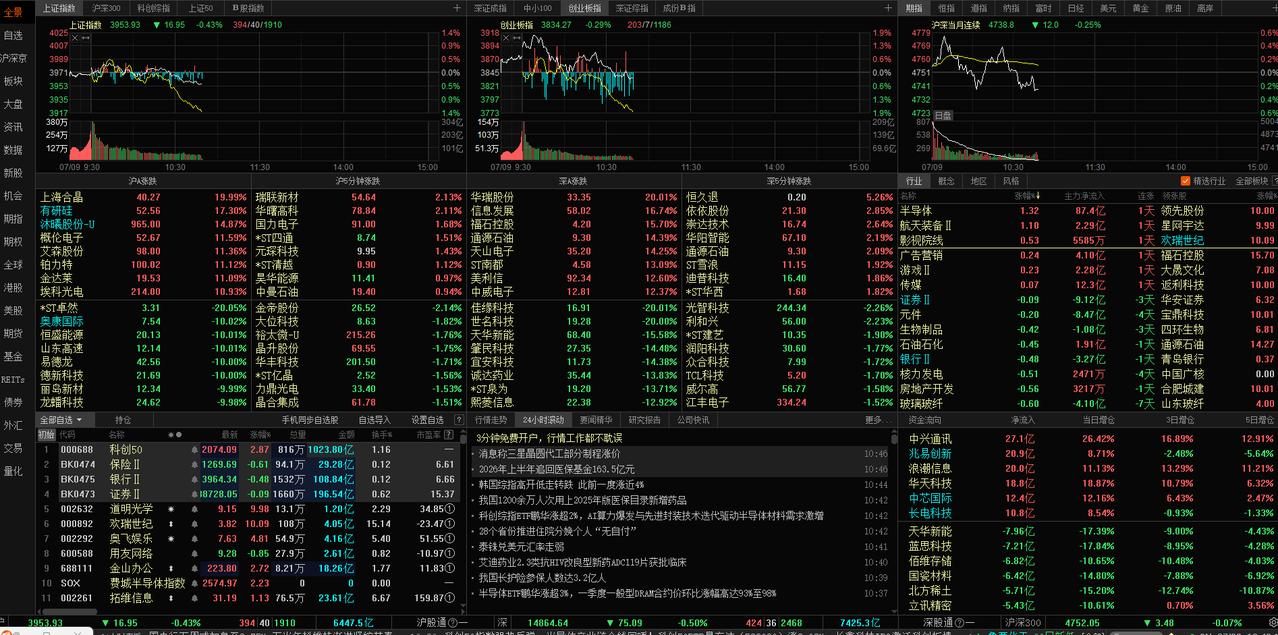This screenshot has width=1278, height=635.
Task: Click the alert bell icon on 证券Ⅱ row
Action: click(194, 495)
